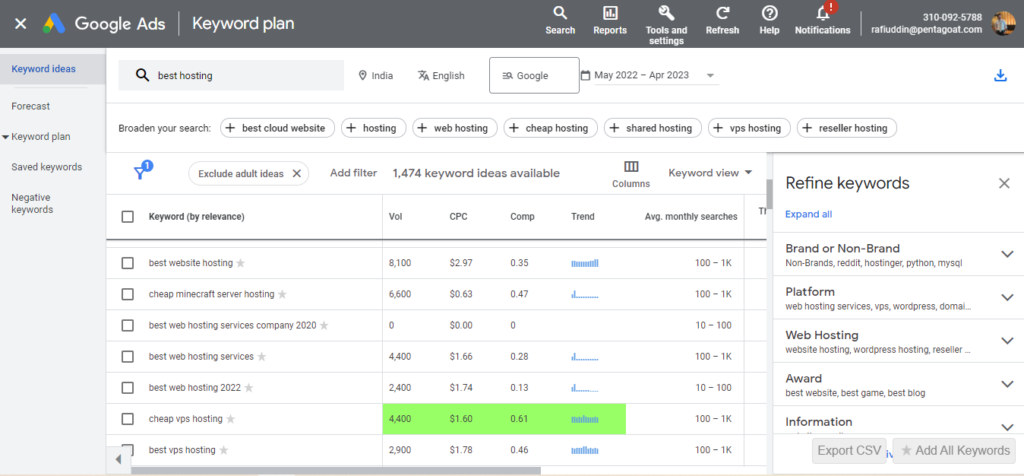Screen dimensions: 1024x476
Task: Open the Reports icon
Action: click(610, 20)
